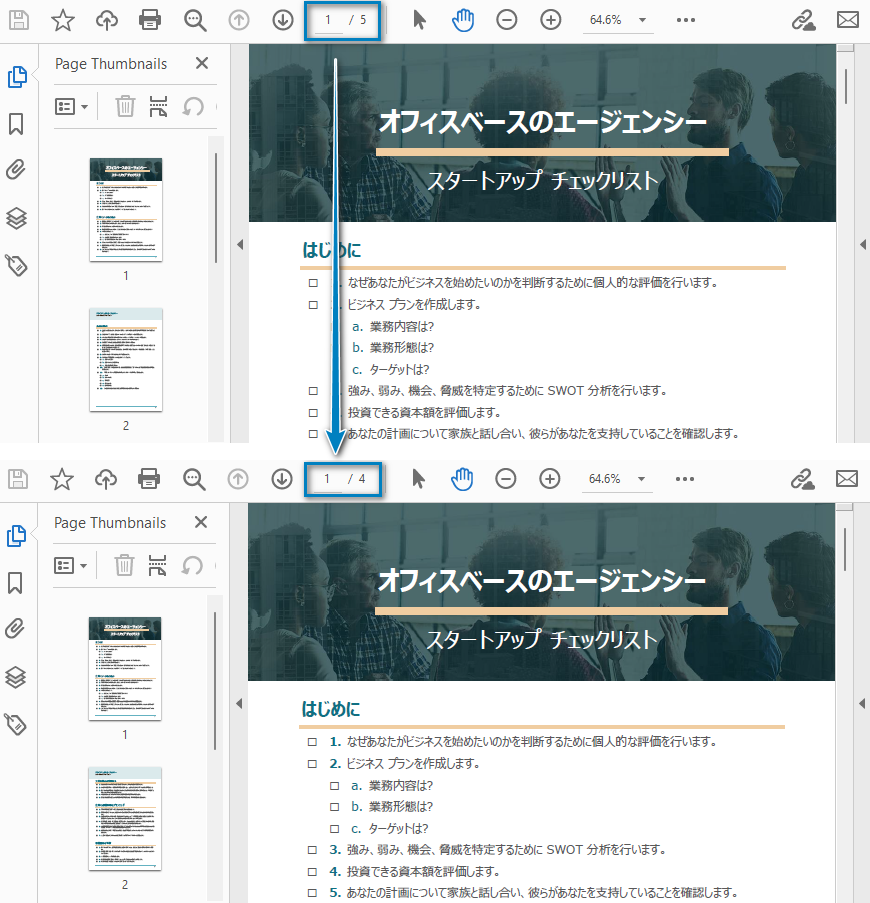Open the search tool
The height and width of the screenshot is (903, 870).
coord(193,19)
